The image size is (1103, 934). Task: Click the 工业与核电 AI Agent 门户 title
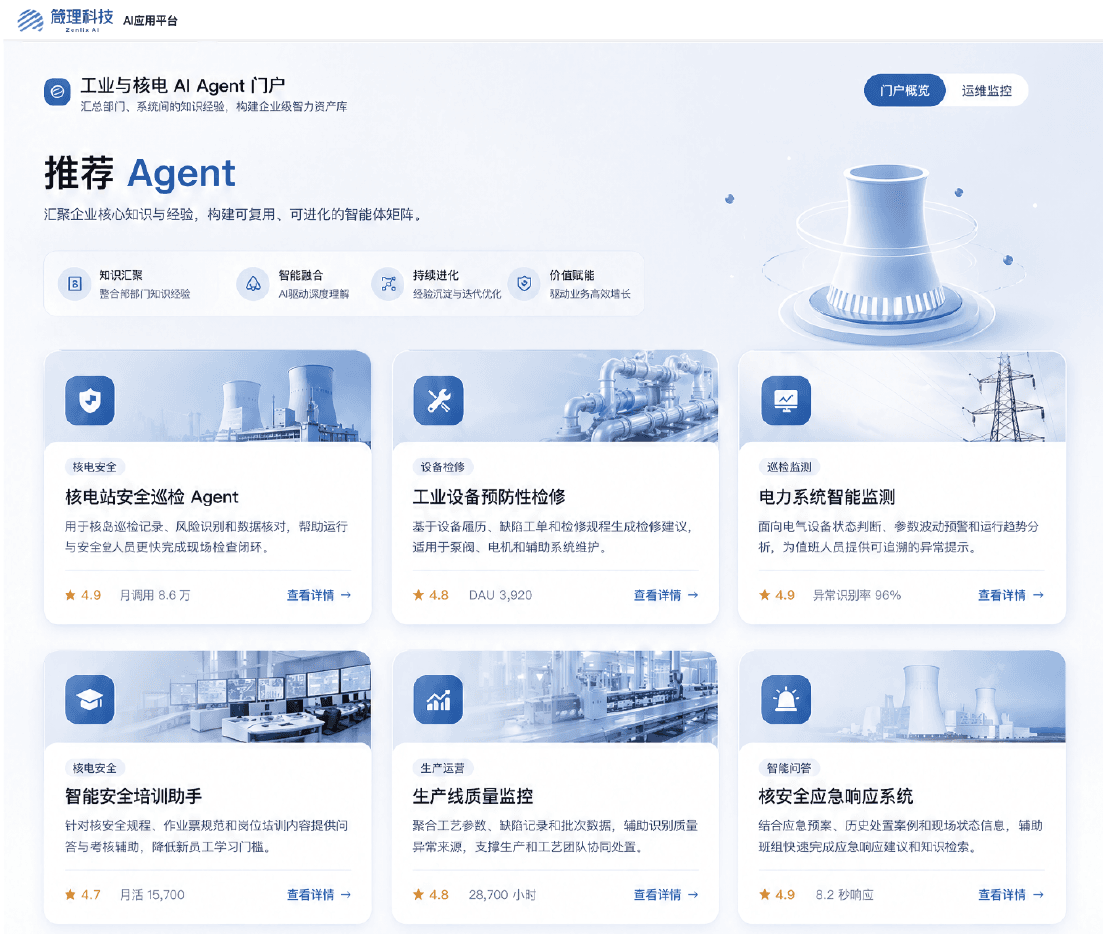[183, 86]
